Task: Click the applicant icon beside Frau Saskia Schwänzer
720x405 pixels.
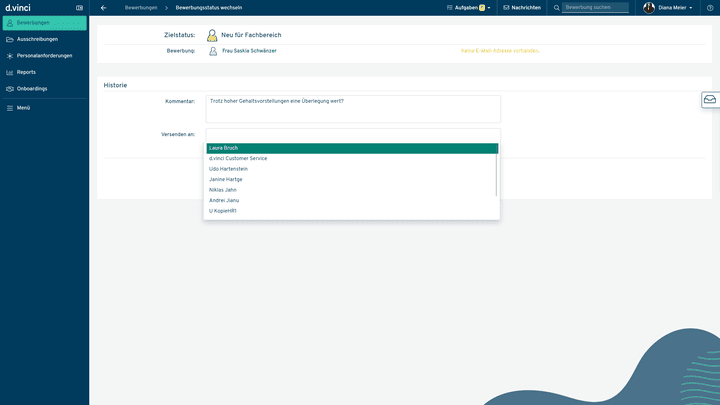Action: [x=213, y=50]
